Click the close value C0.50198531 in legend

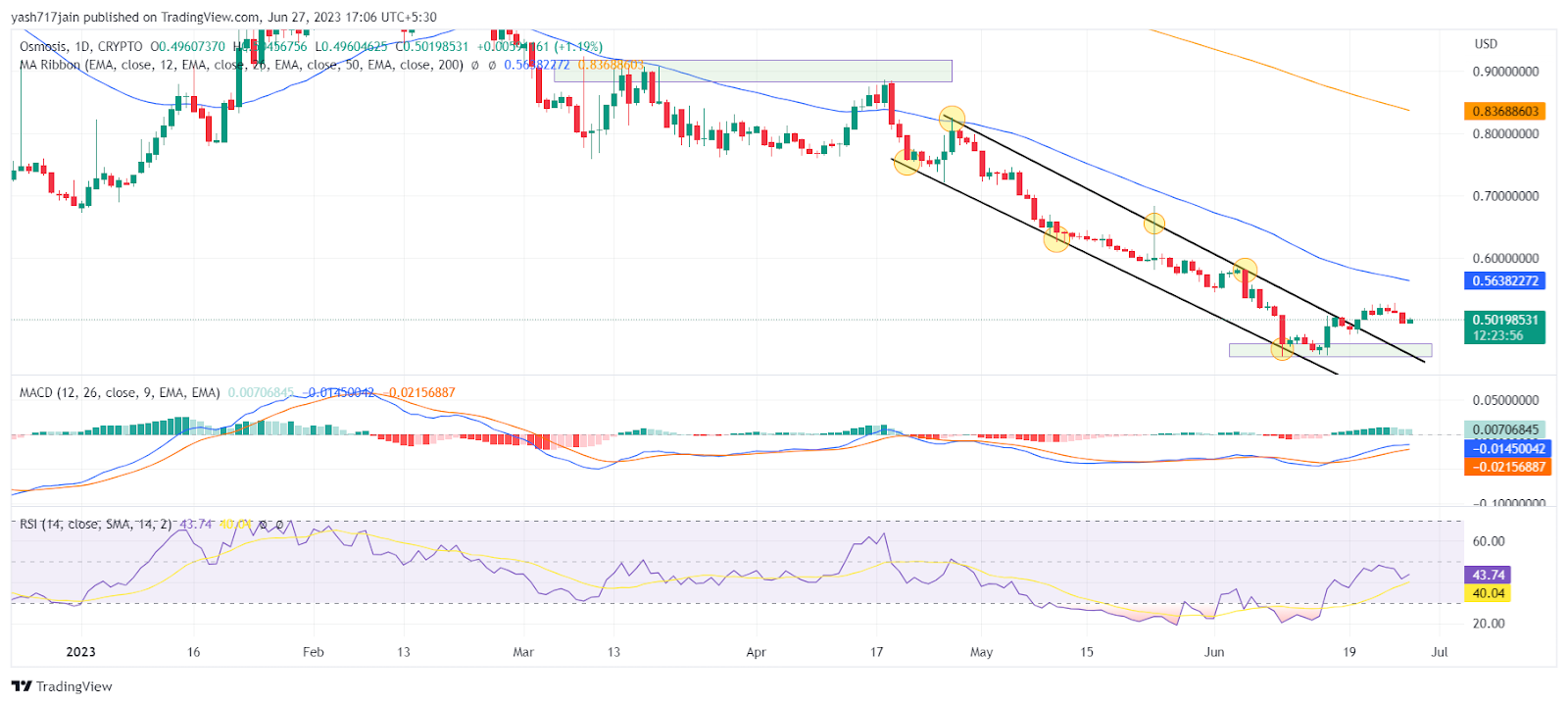coord(432,46)
